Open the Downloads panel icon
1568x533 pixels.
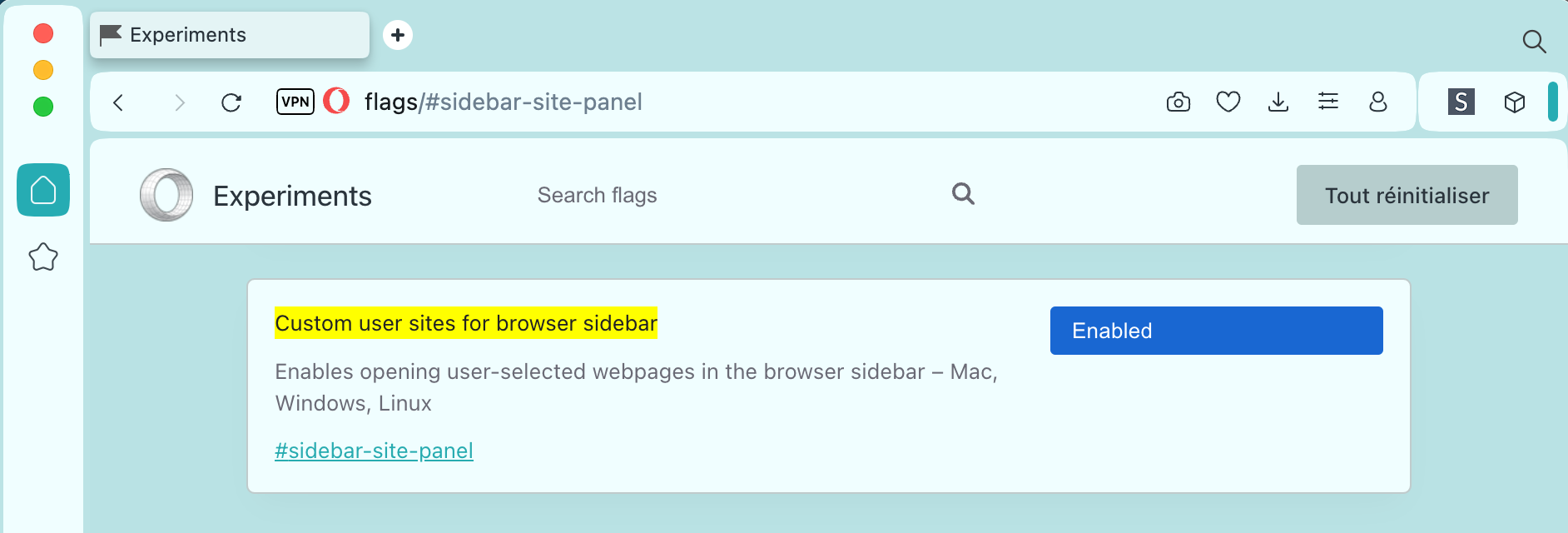tap(1278, 102)
